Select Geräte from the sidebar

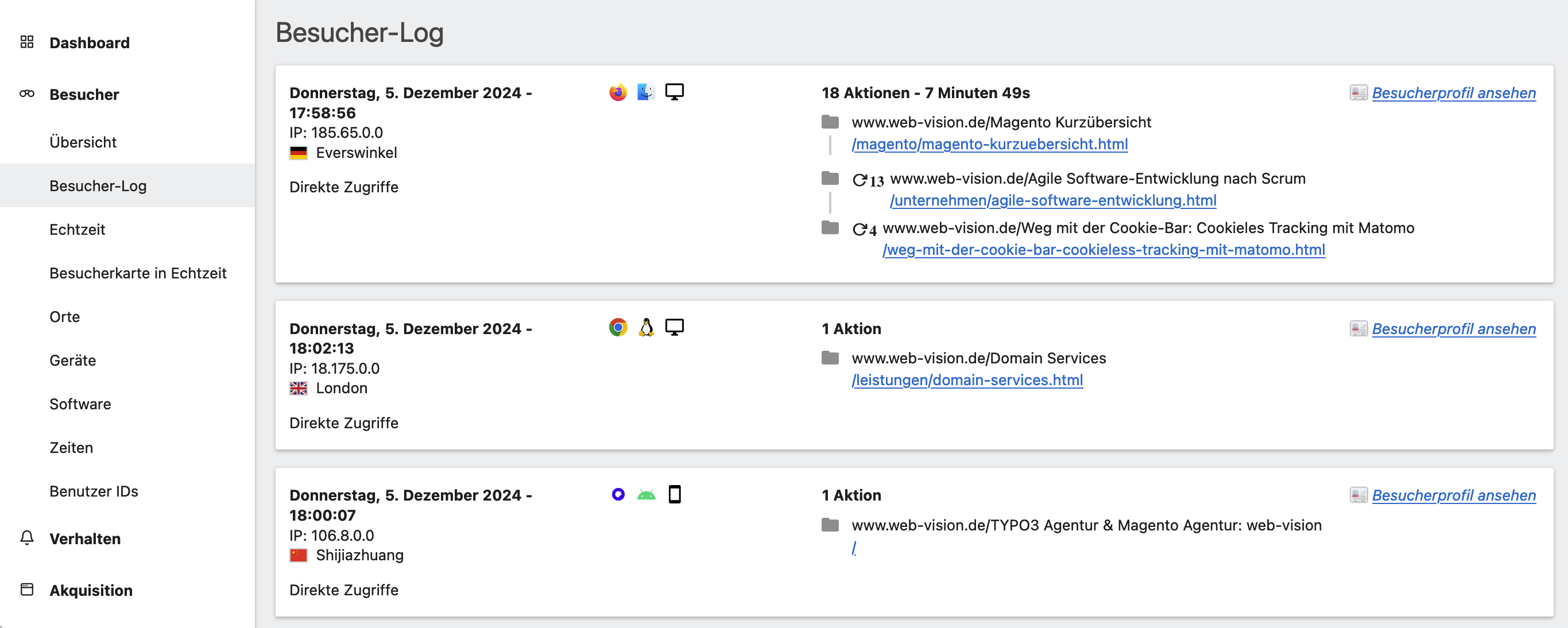point(72,360)
